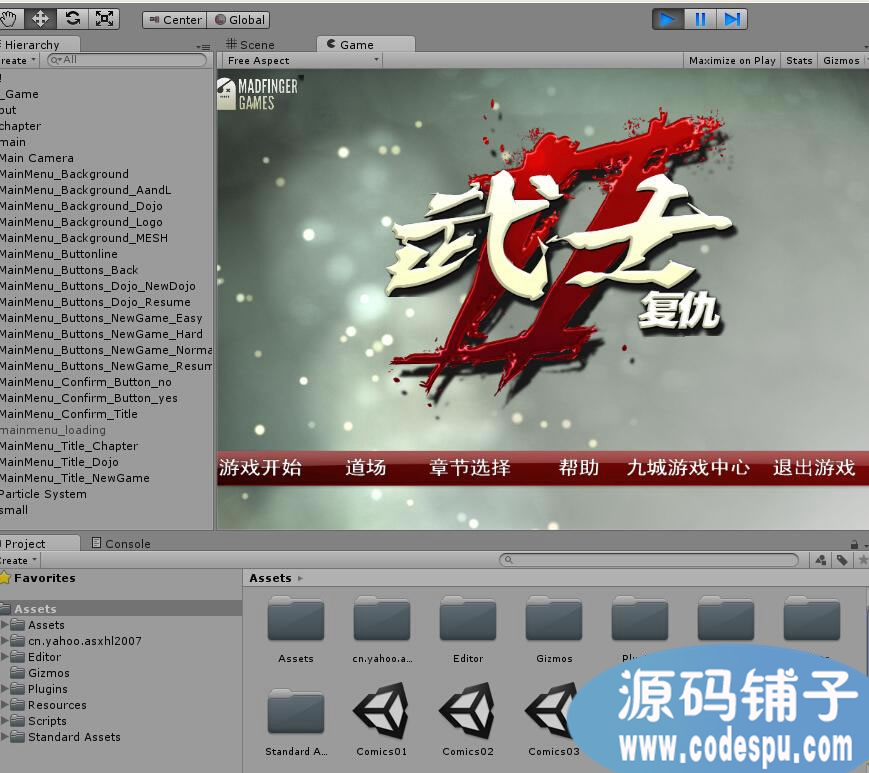
Task: Open the Gizmos dropdown
Action: pyautogui.click(x=844, y=60)
